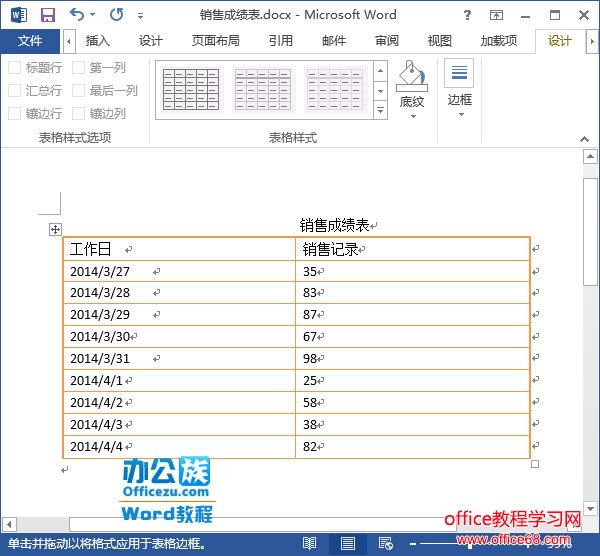Toggle the 镶边列 (Banded Columns) checkbox
This screenshot has height=556, width=600.
(78, 114)
